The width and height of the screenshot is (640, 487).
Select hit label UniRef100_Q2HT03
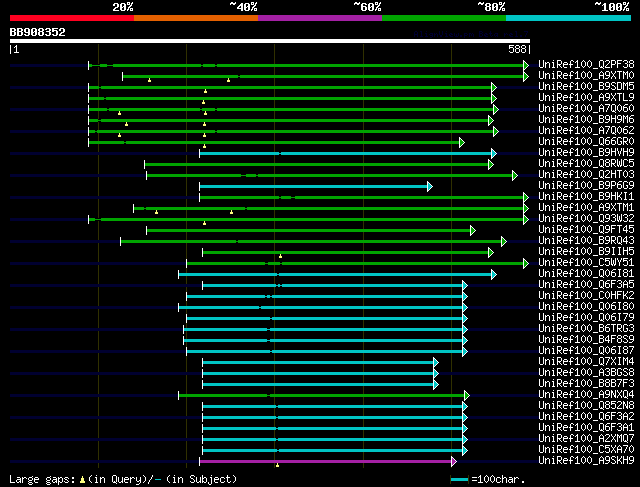tap(586, 174)
